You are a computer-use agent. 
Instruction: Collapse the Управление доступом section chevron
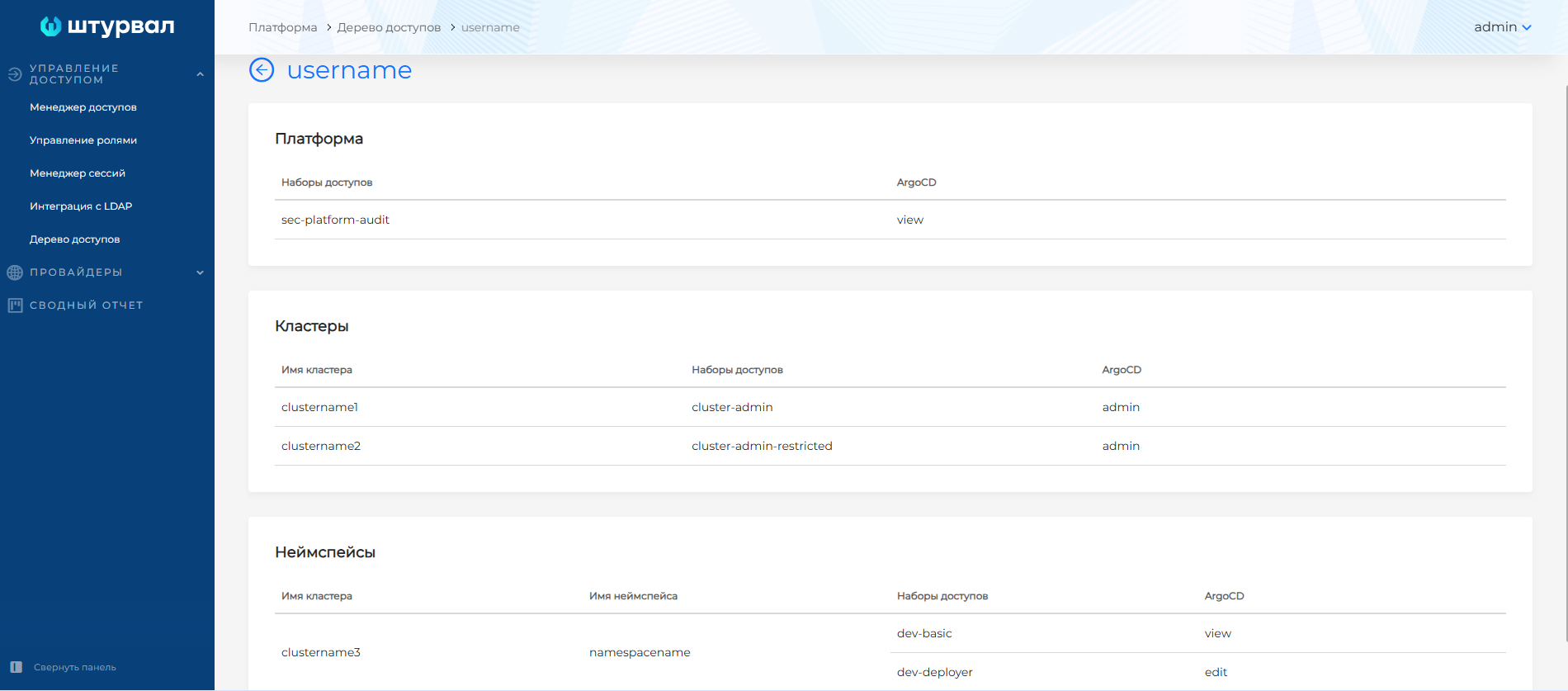point(200,74)
